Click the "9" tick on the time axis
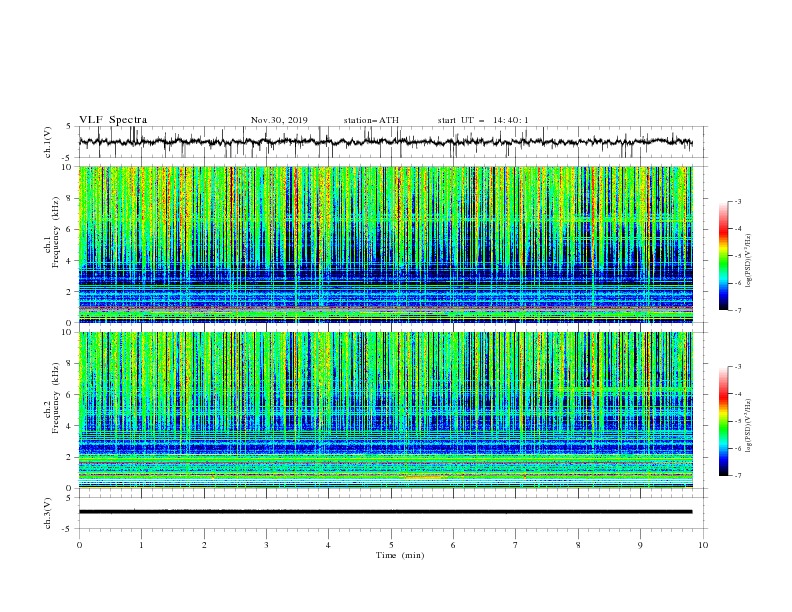This screenshot has height=612, width=792. tap(640, 545)
